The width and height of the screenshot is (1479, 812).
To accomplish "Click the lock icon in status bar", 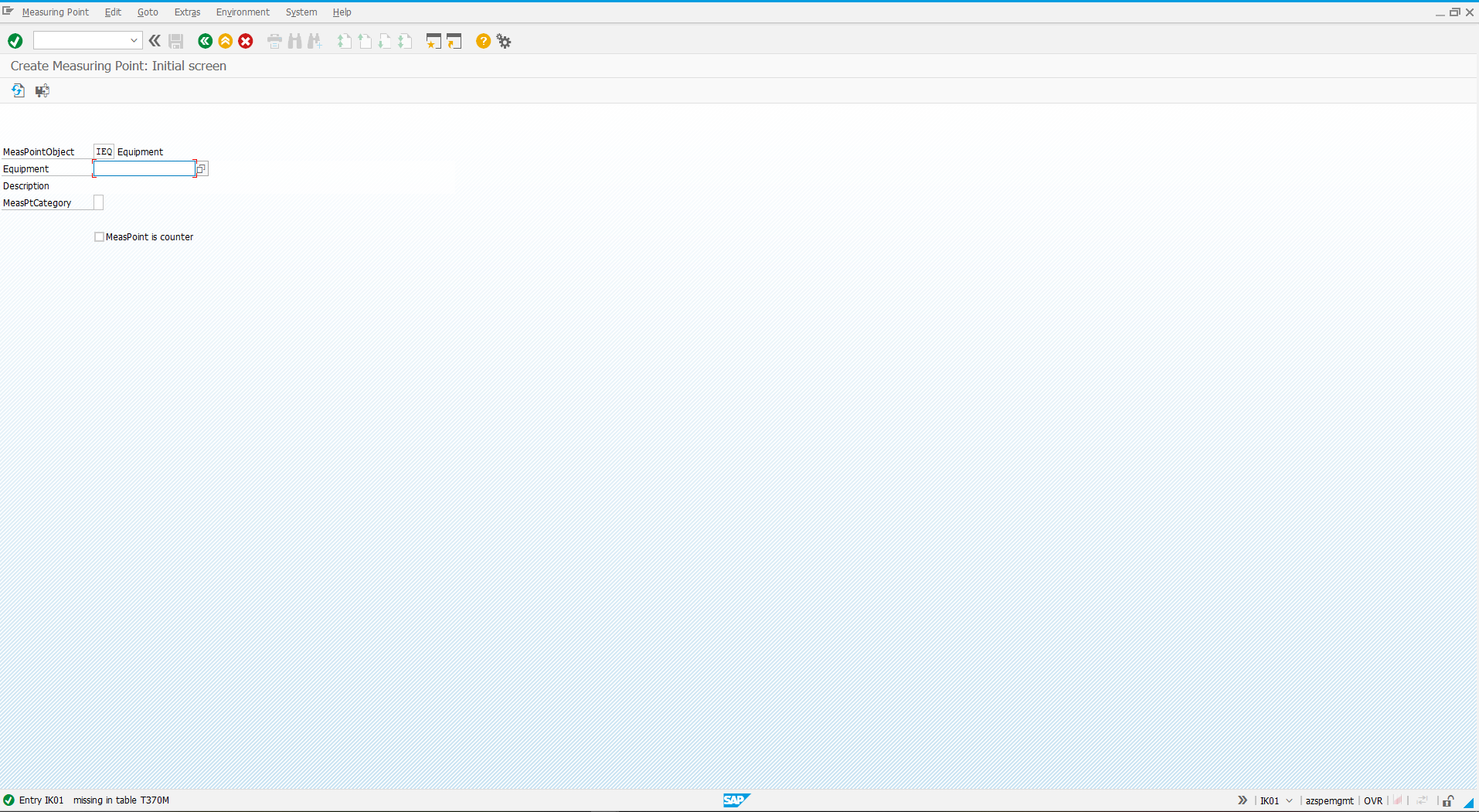I will click(1448, 801).
